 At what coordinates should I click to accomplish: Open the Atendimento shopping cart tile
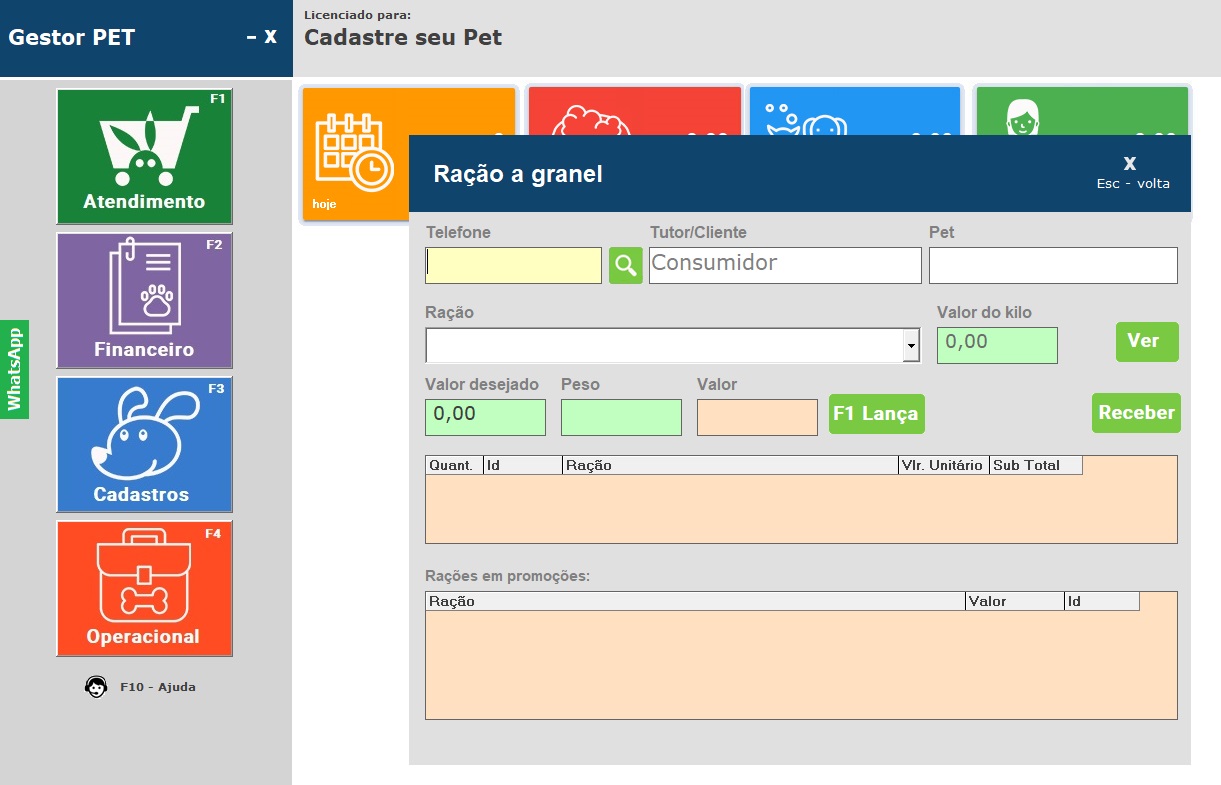(x=144, y=156)
